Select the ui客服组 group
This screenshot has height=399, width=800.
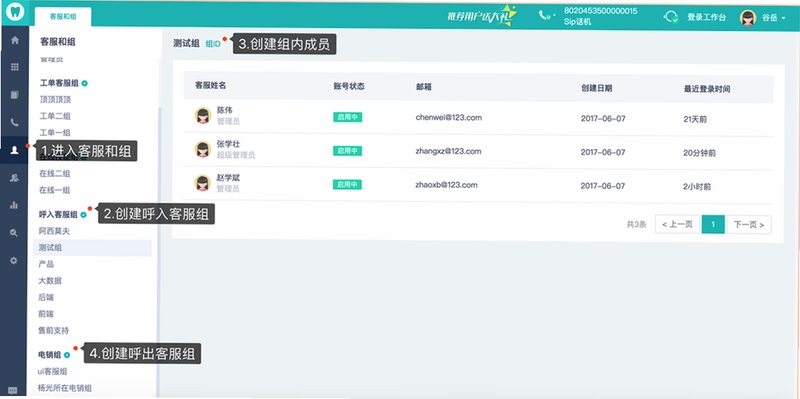coord(53,371)
